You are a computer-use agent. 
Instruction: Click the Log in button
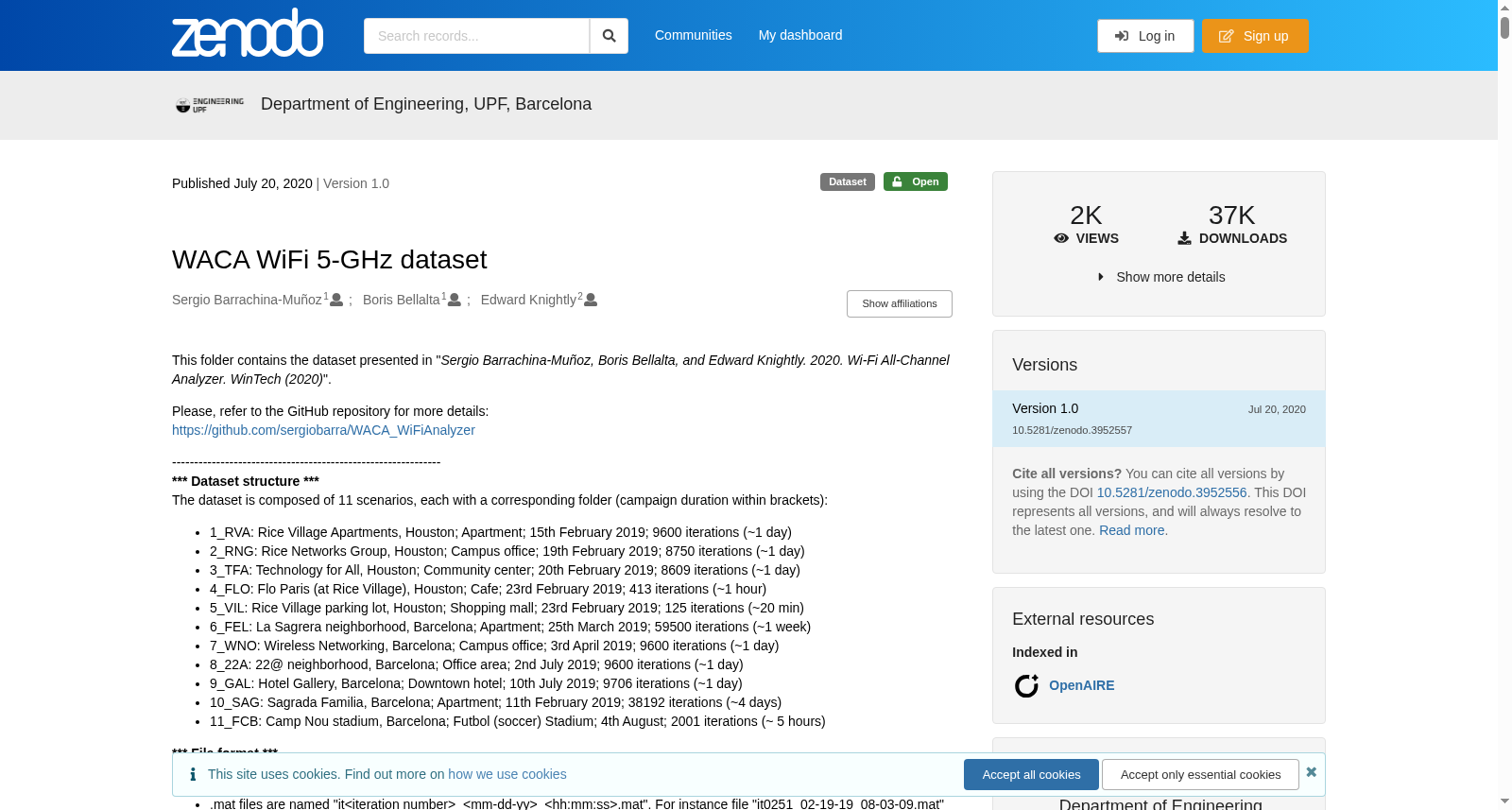(1145, 36)
